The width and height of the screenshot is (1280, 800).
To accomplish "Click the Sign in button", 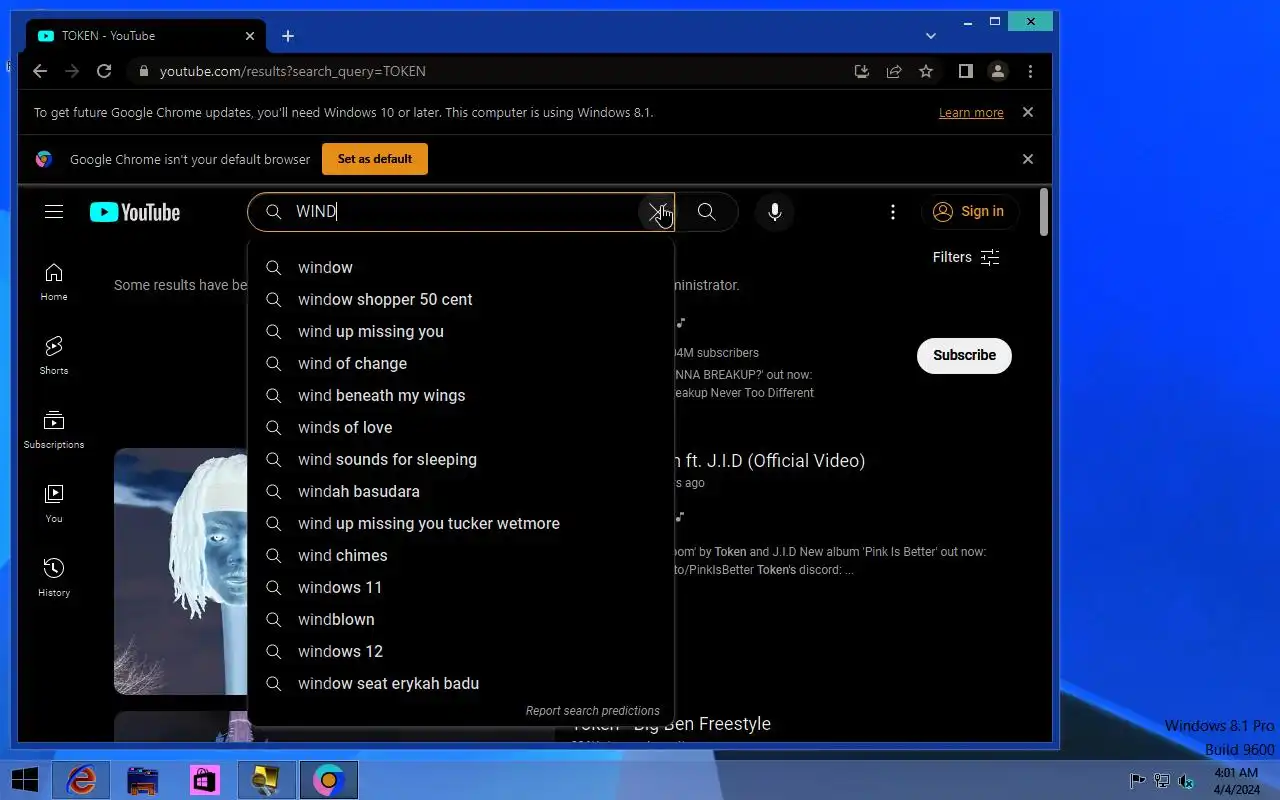I will point(969,211).
